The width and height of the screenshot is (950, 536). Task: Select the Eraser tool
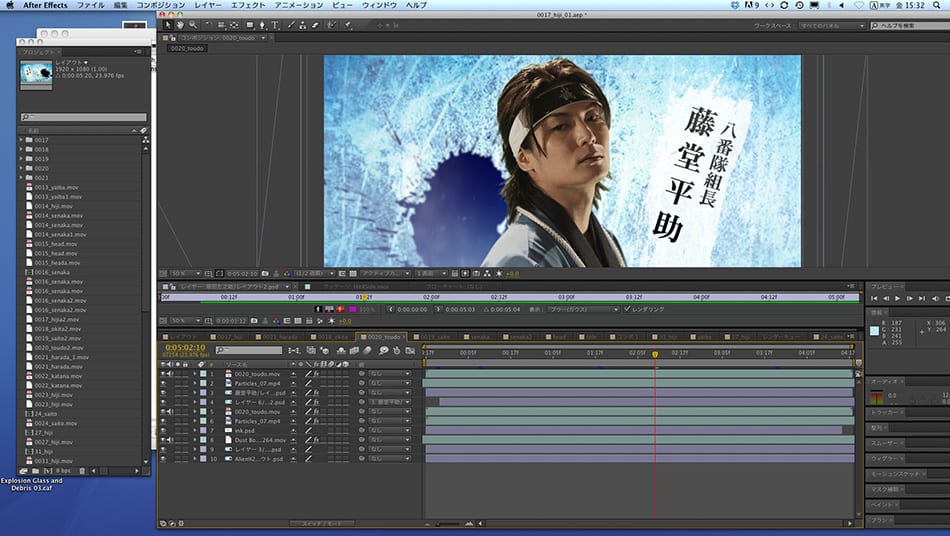click(316, 24)
